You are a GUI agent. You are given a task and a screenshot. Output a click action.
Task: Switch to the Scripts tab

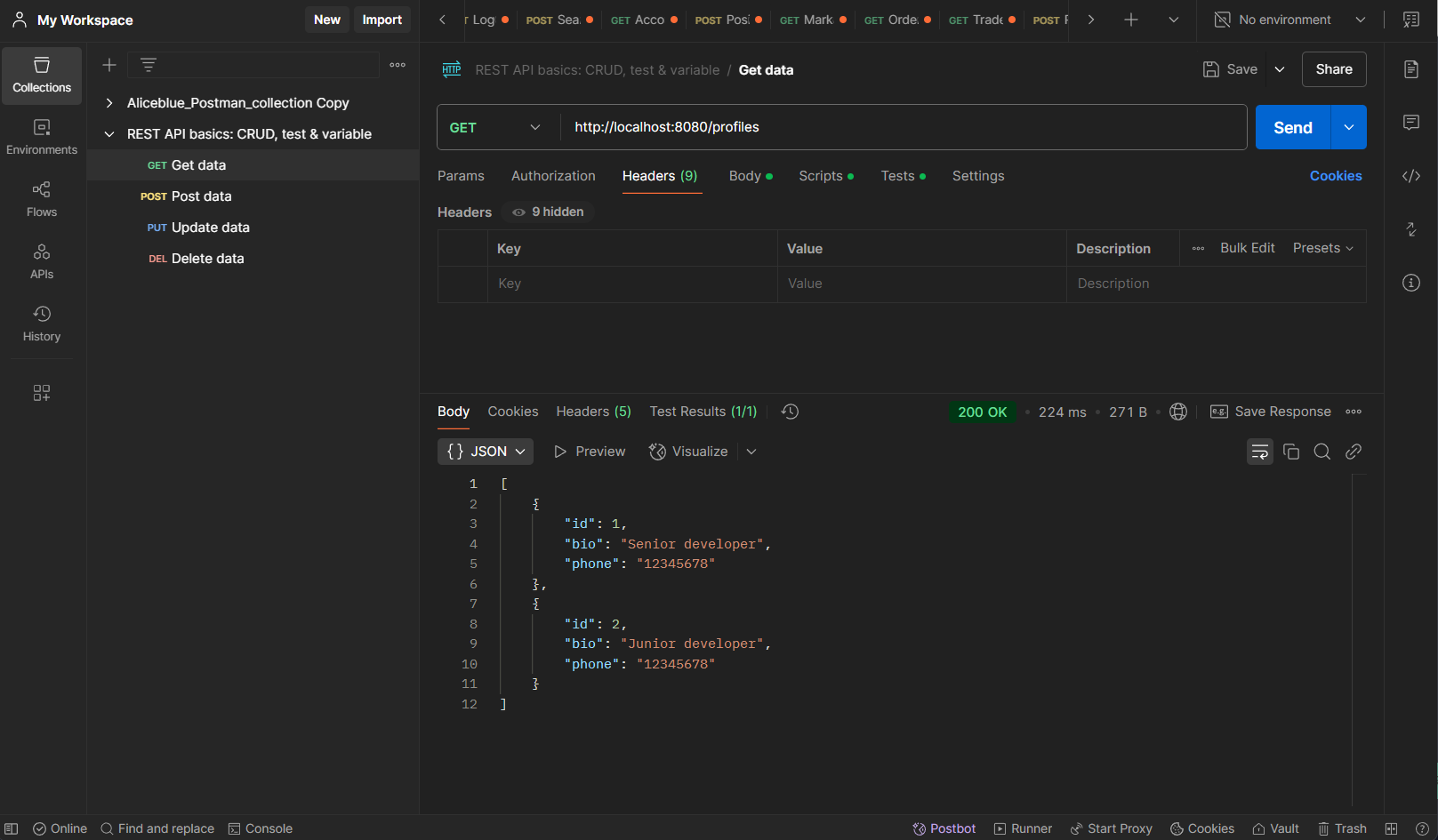coord(826,176)
